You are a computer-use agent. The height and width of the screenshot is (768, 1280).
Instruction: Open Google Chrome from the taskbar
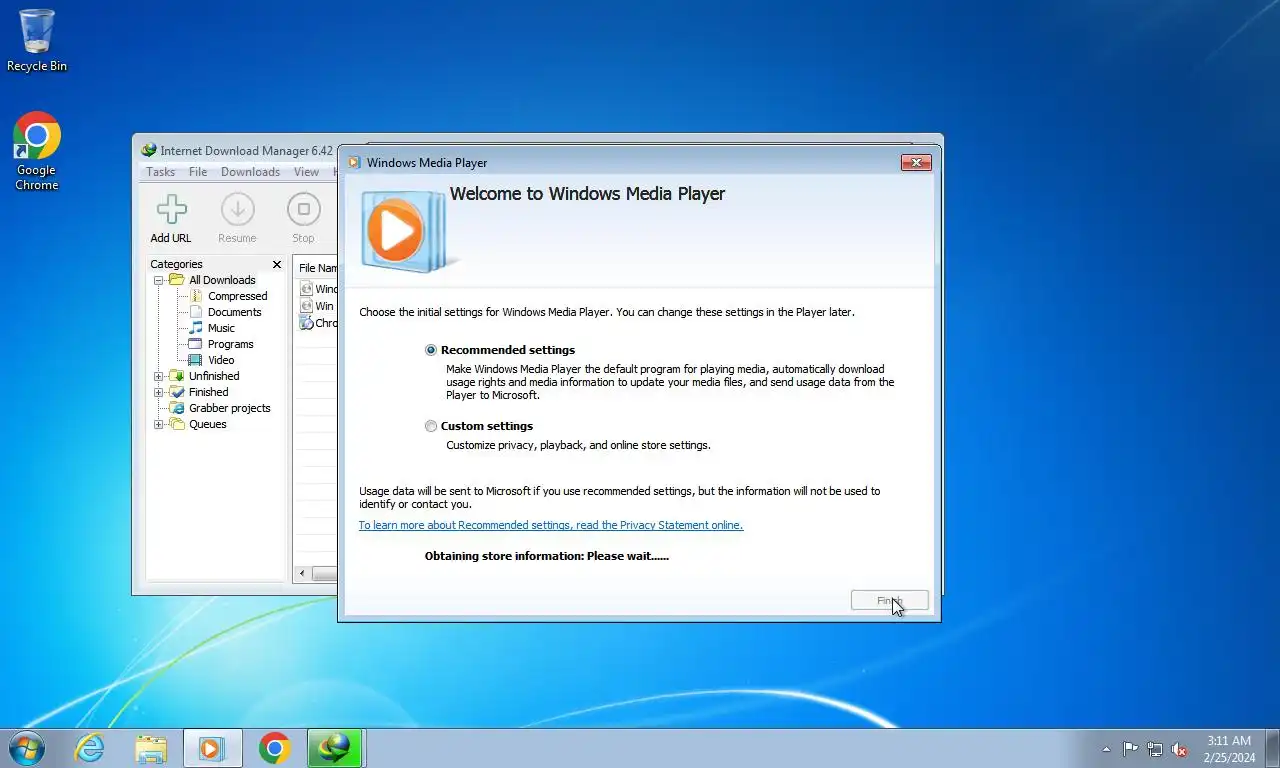click(274, 748)
